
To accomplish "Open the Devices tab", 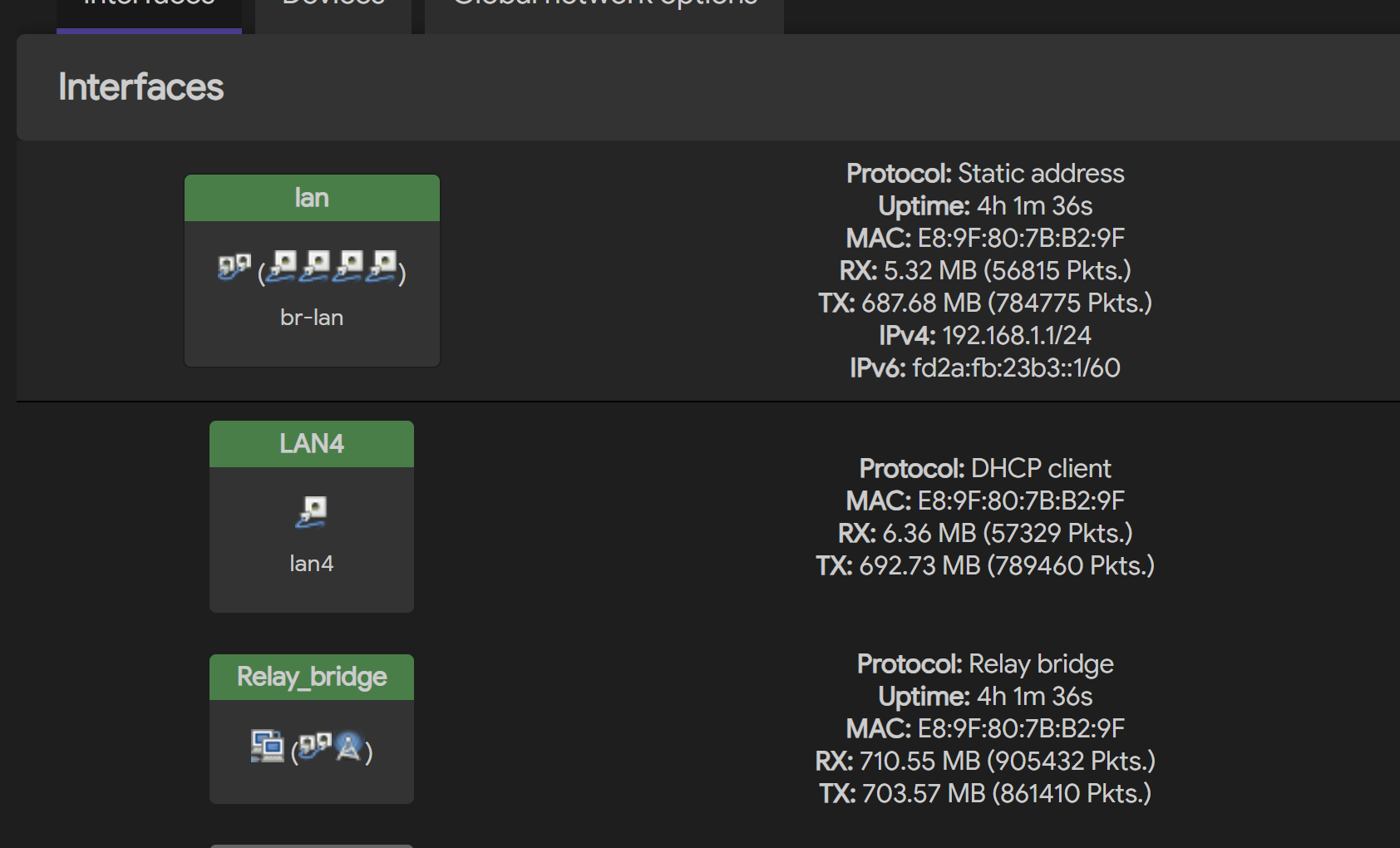I will tap(333, 8).
